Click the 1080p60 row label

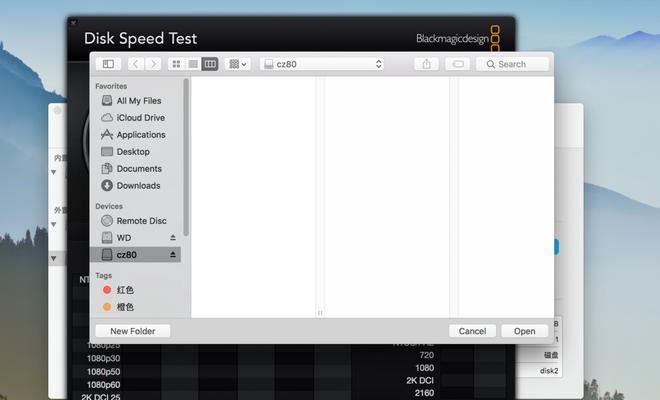[103, 385]
